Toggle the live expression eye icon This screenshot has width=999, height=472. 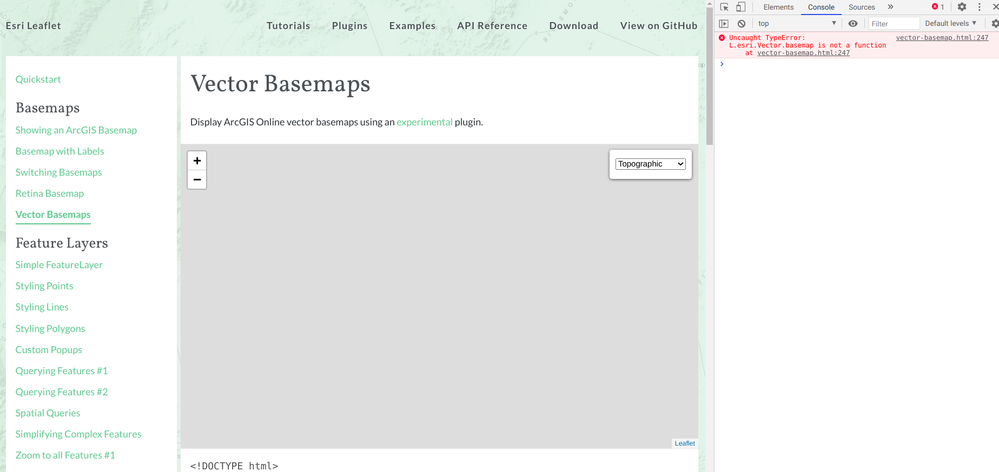(853, 24)
